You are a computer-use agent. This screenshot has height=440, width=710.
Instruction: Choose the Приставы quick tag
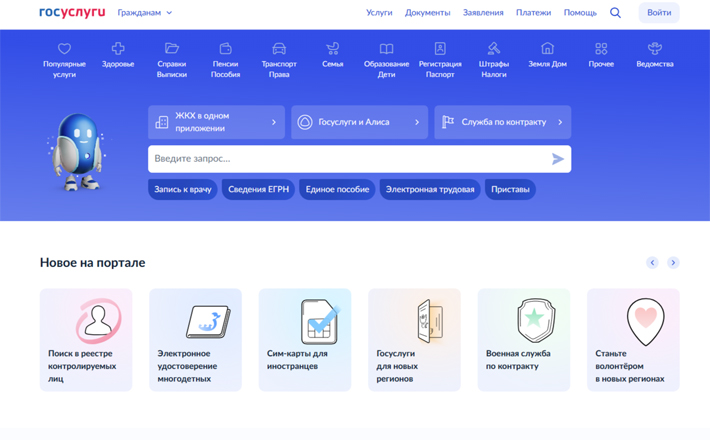point(510,189)
